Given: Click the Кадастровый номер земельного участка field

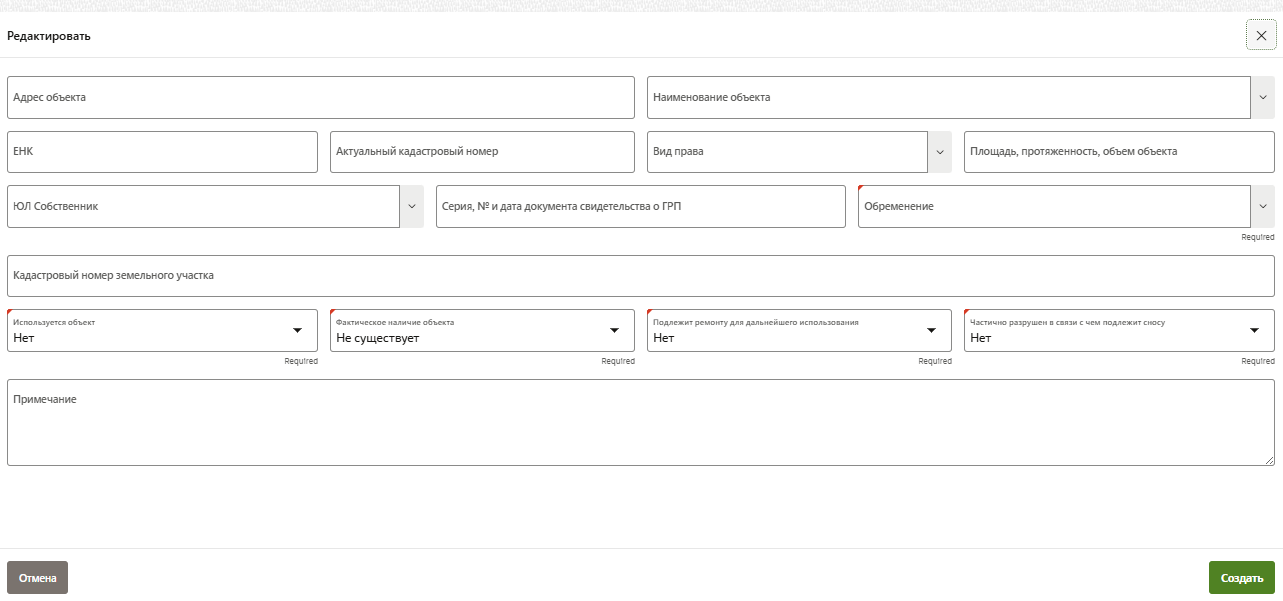Looking at the screenshot, I should pos(640,276).
